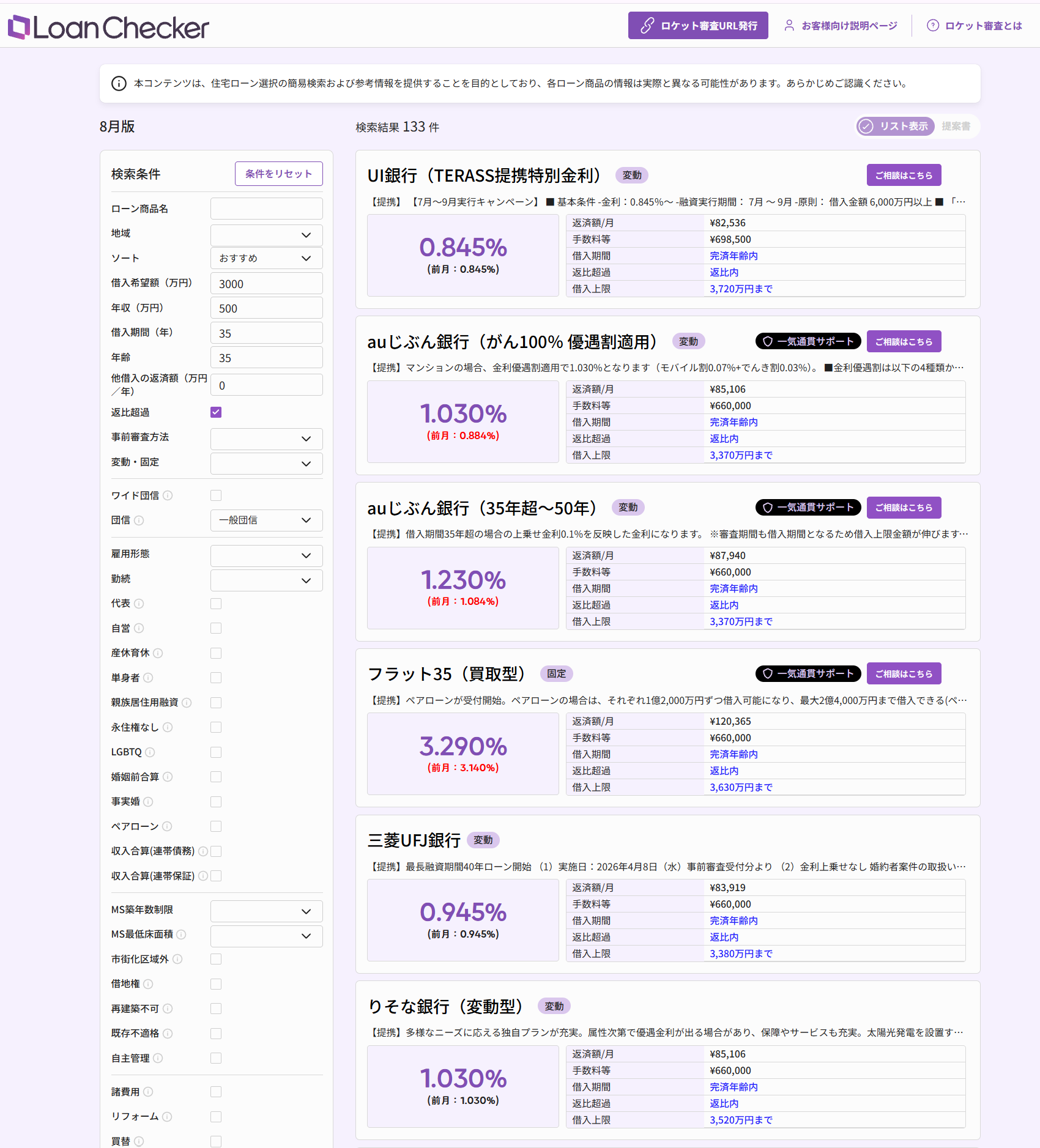Screen dimensions: 1040x1148
Task: Click the 三菱UFJ銀行 loan title
Action: (x=414, y=840)
